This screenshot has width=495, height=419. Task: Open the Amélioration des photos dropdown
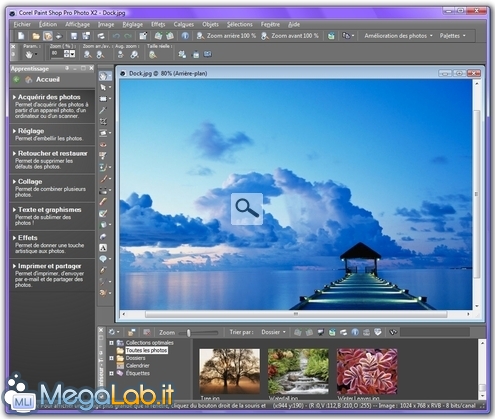point(398,36)
